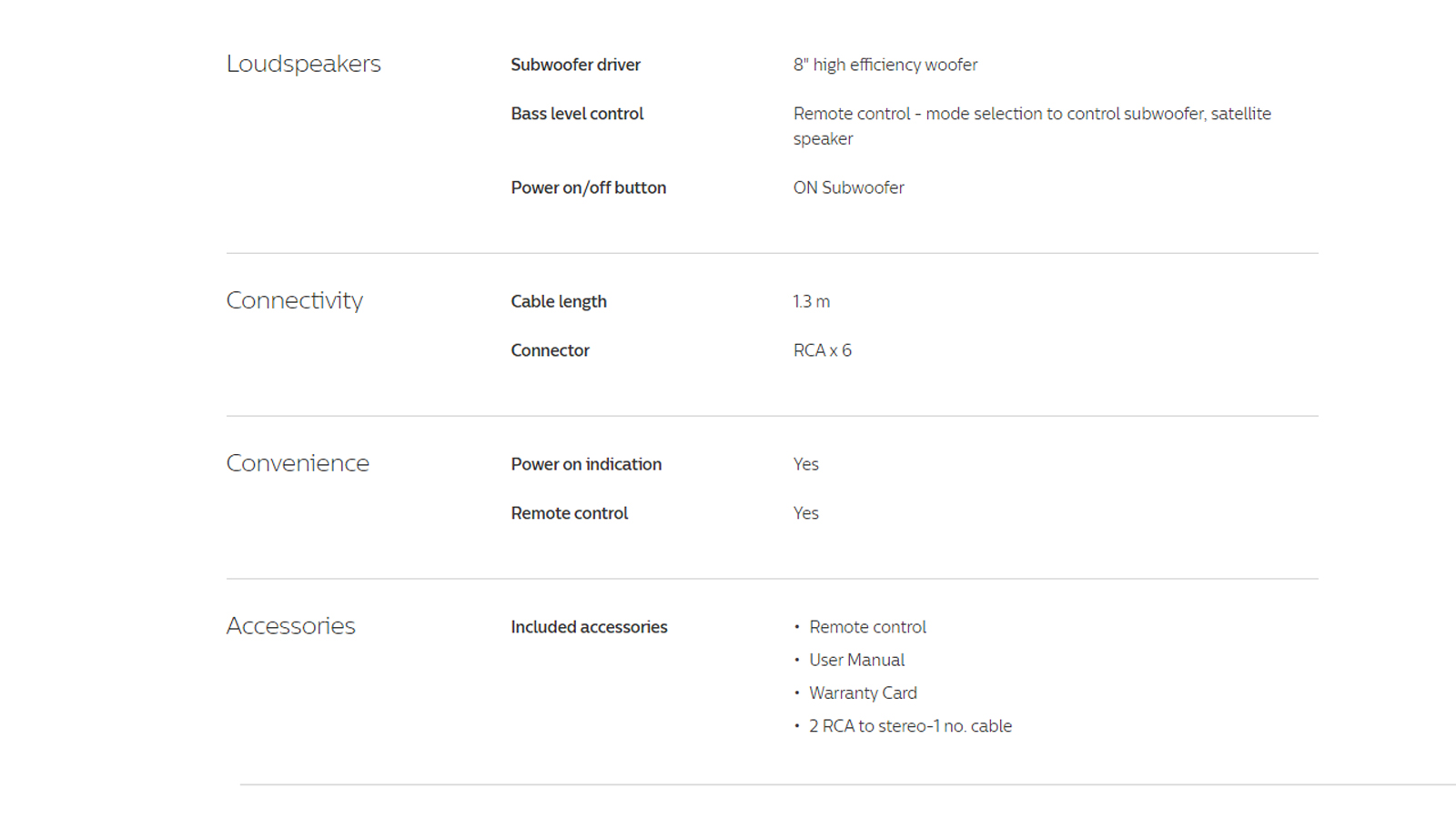Click the 2 RCA to stereo cable item
The width and height of the screenshot is (1456, 819).
click(910, 726)
